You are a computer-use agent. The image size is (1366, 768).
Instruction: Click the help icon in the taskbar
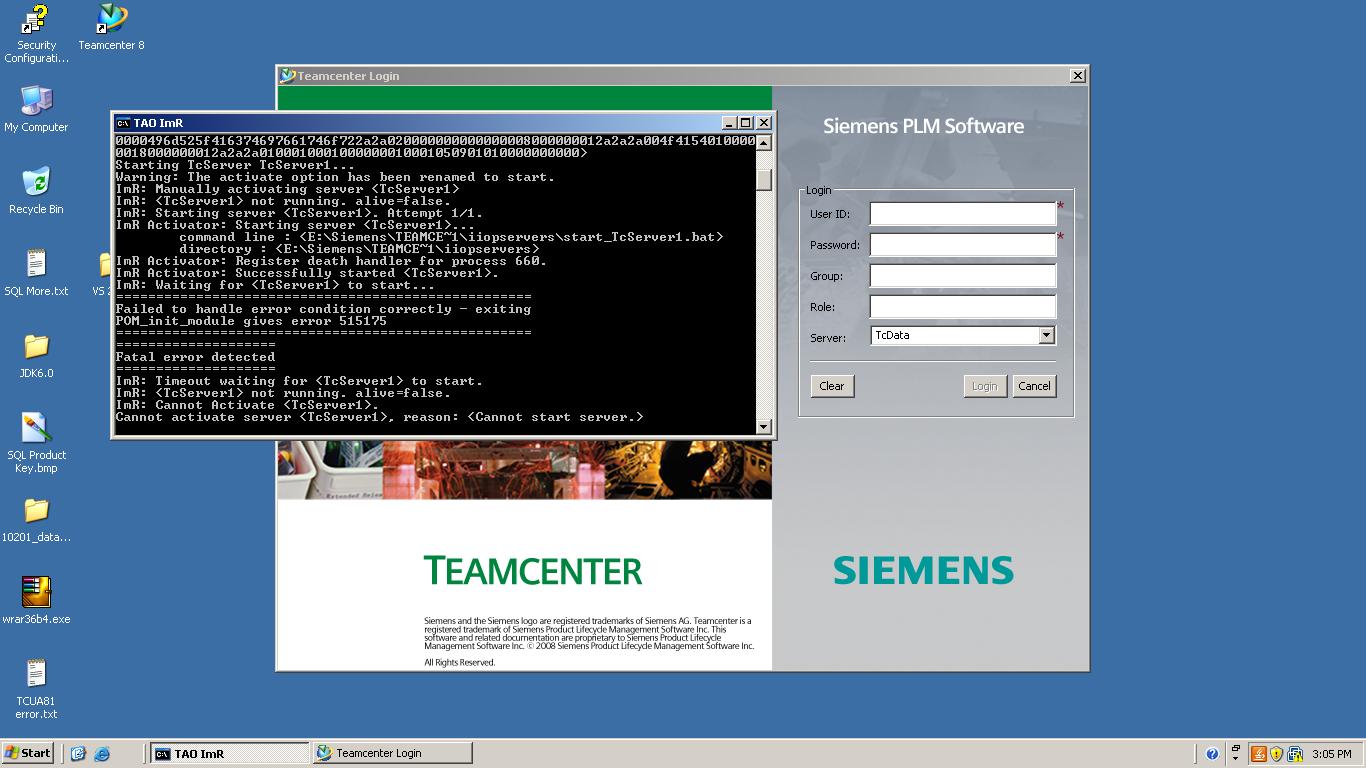(x=1212, y=754)
